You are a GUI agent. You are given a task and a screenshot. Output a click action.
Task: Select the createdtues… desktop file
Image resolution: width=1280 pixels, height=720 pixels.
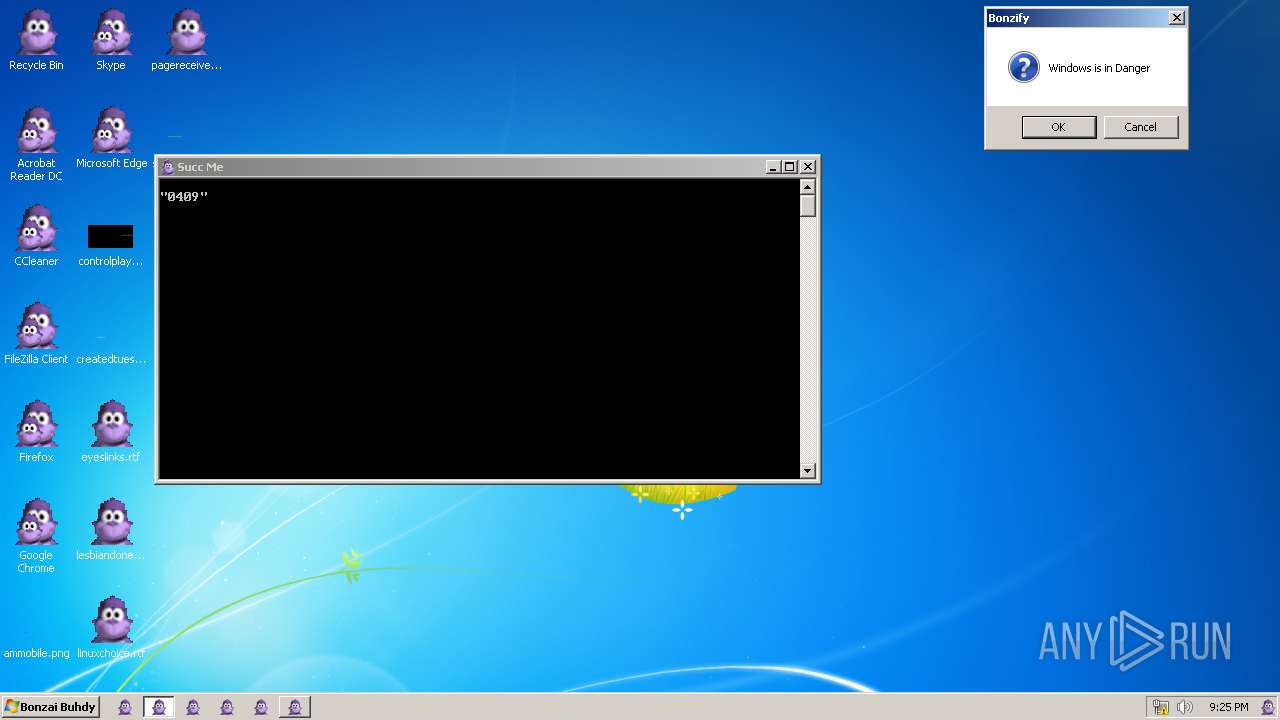point(111,350)
